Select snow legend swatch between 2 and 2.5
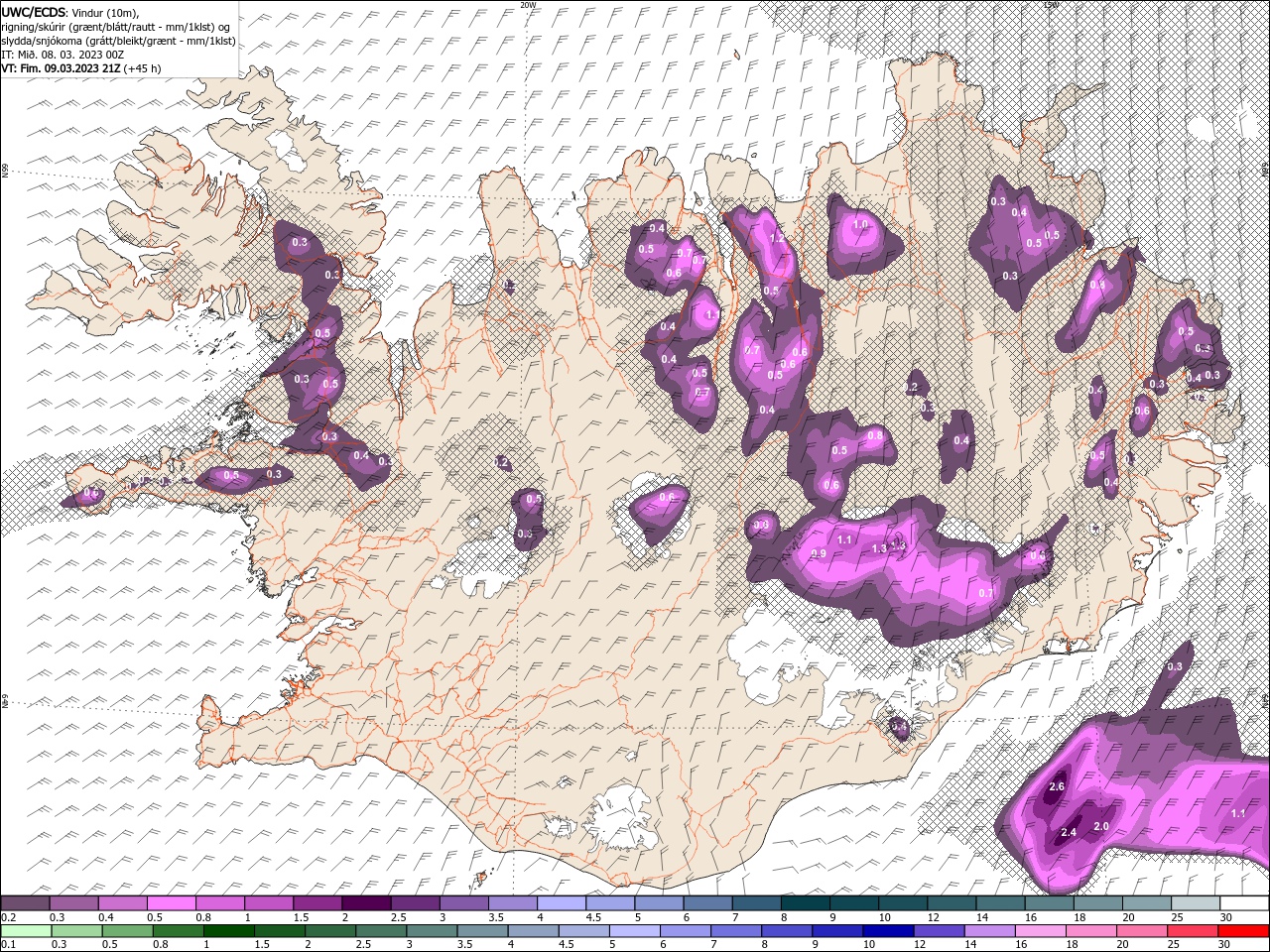1270x952 pixels. point(366,903)
